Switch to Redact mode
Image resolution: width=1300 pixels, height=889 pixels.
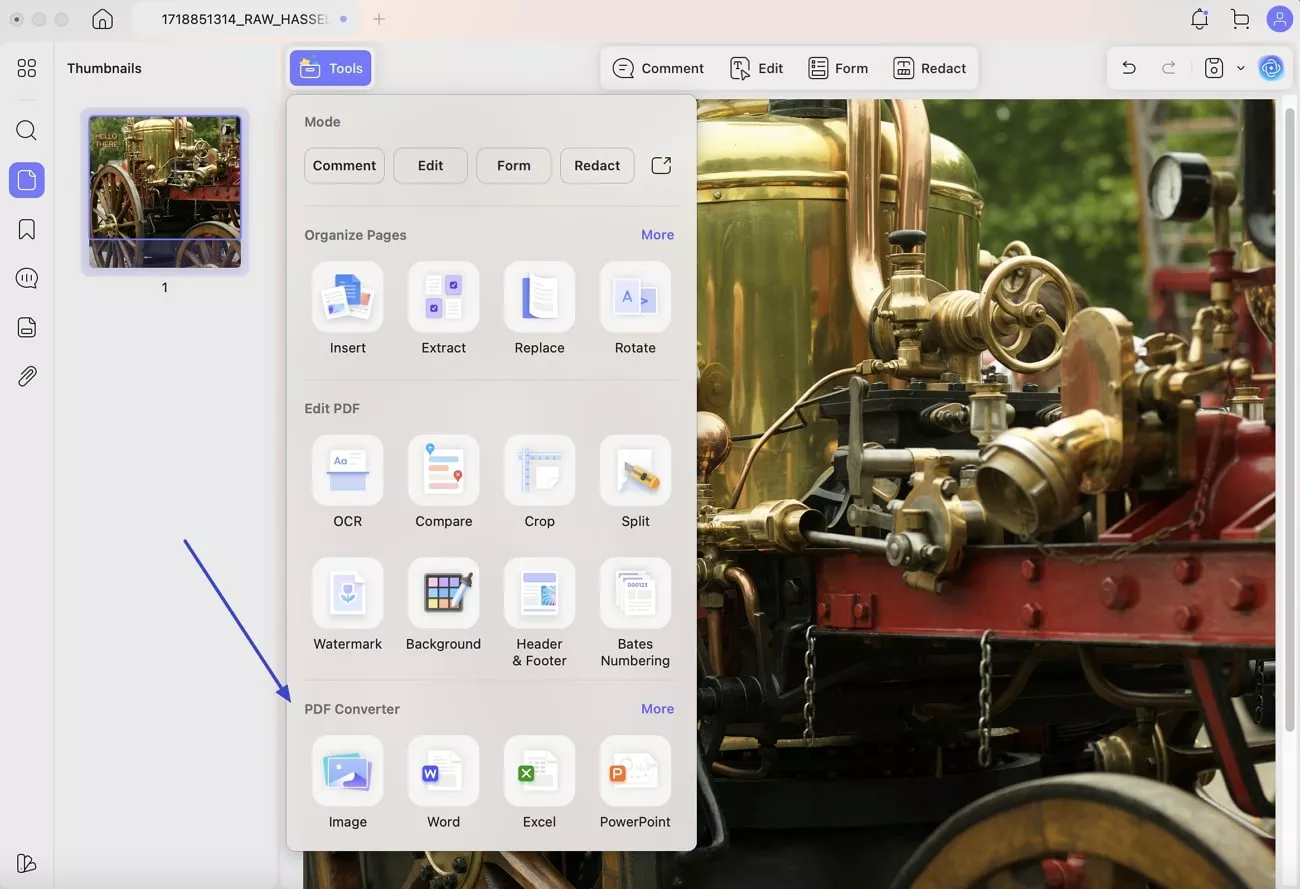click(597, 165)
